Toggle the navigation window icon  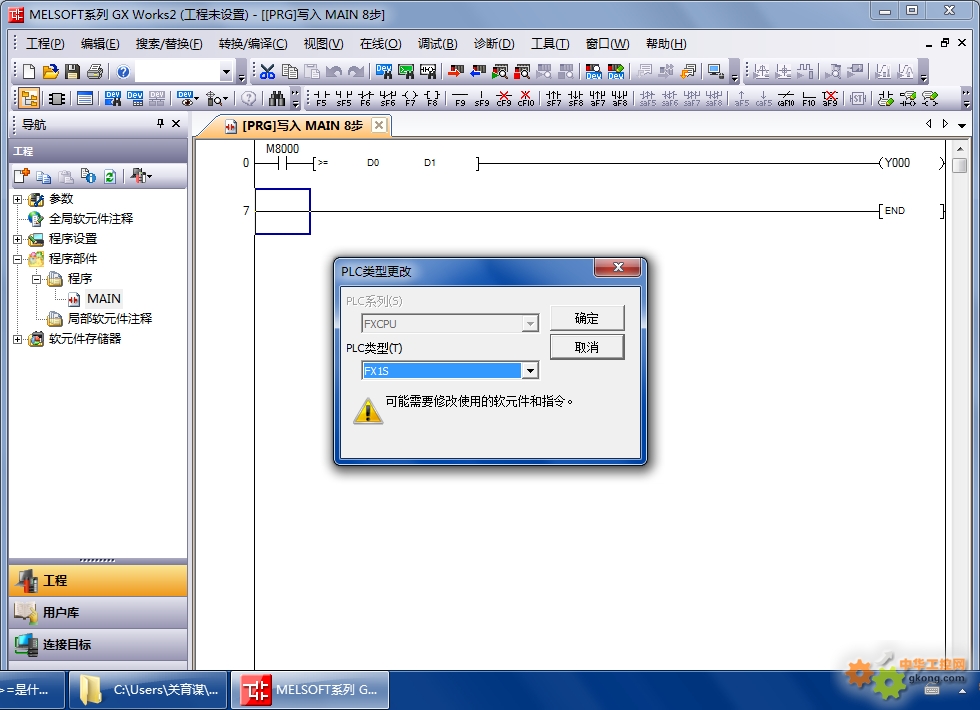[x=29, y=98]
